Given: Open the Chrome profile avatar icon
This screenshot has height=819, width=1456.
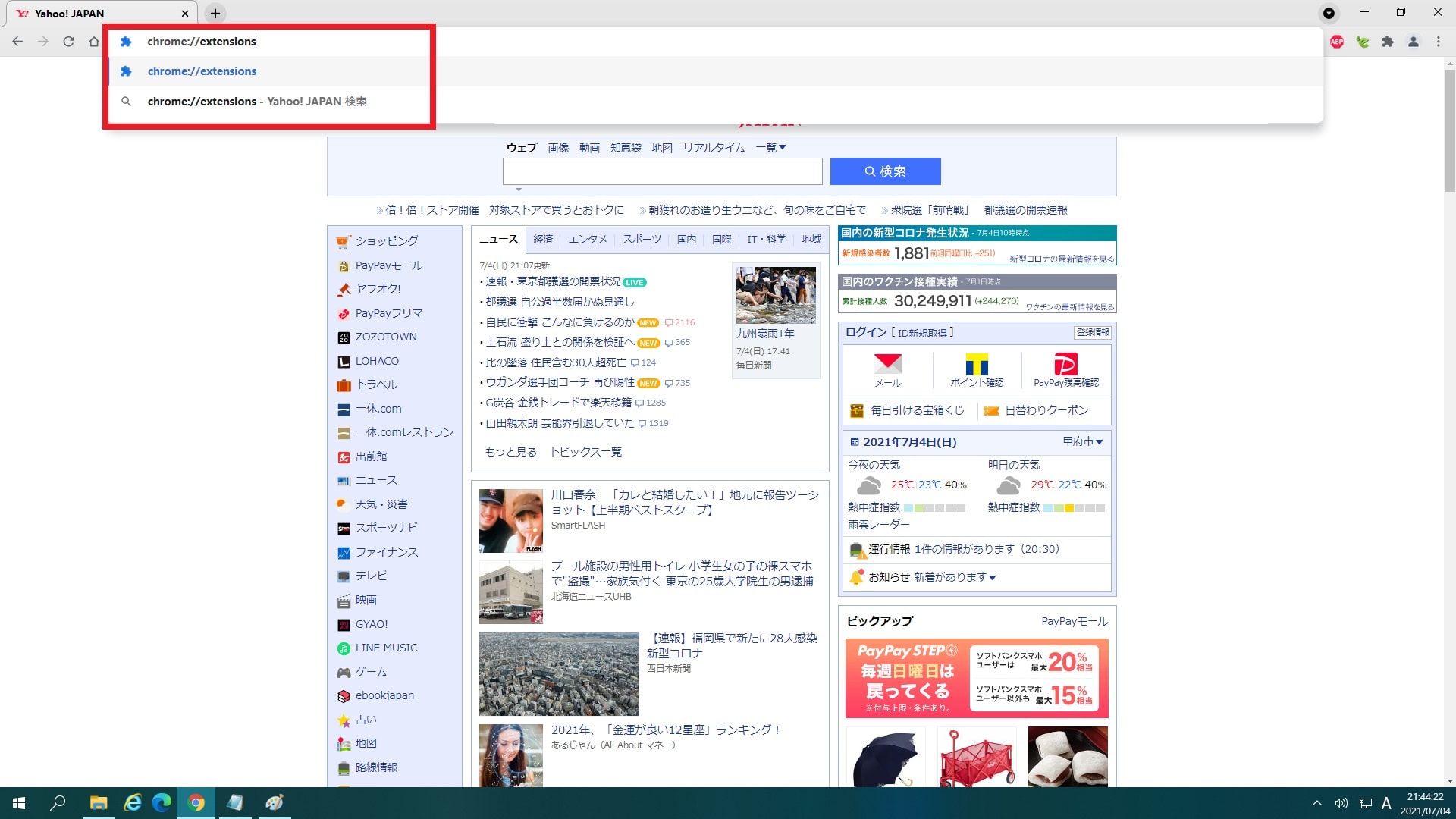Looking at the screenshot, I should [x=1414, y=42].
